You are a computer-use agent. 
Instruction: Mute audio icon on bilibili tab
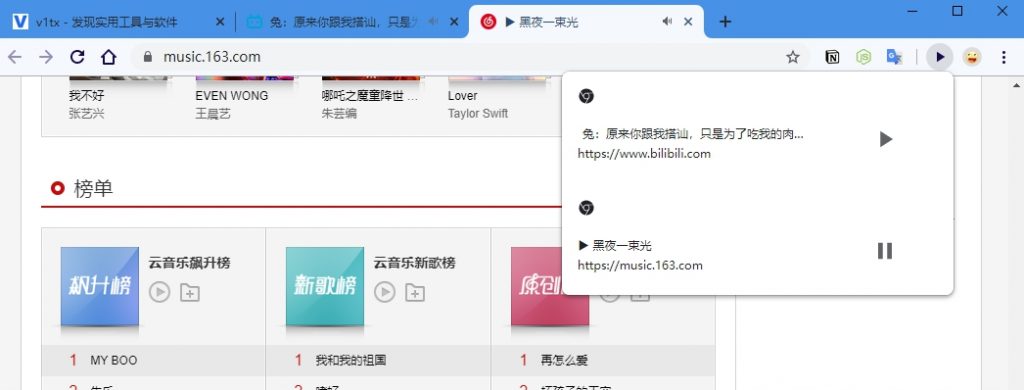[434, 22]
